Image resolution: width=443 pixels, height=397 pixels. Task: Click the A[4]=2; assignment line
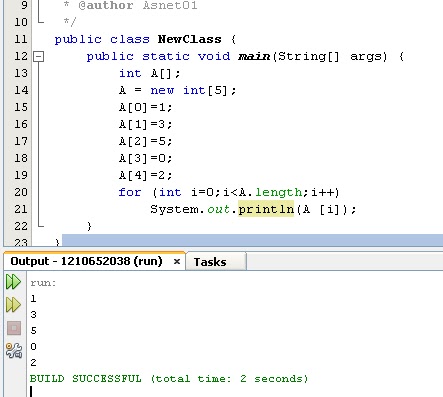coord(145,175)
